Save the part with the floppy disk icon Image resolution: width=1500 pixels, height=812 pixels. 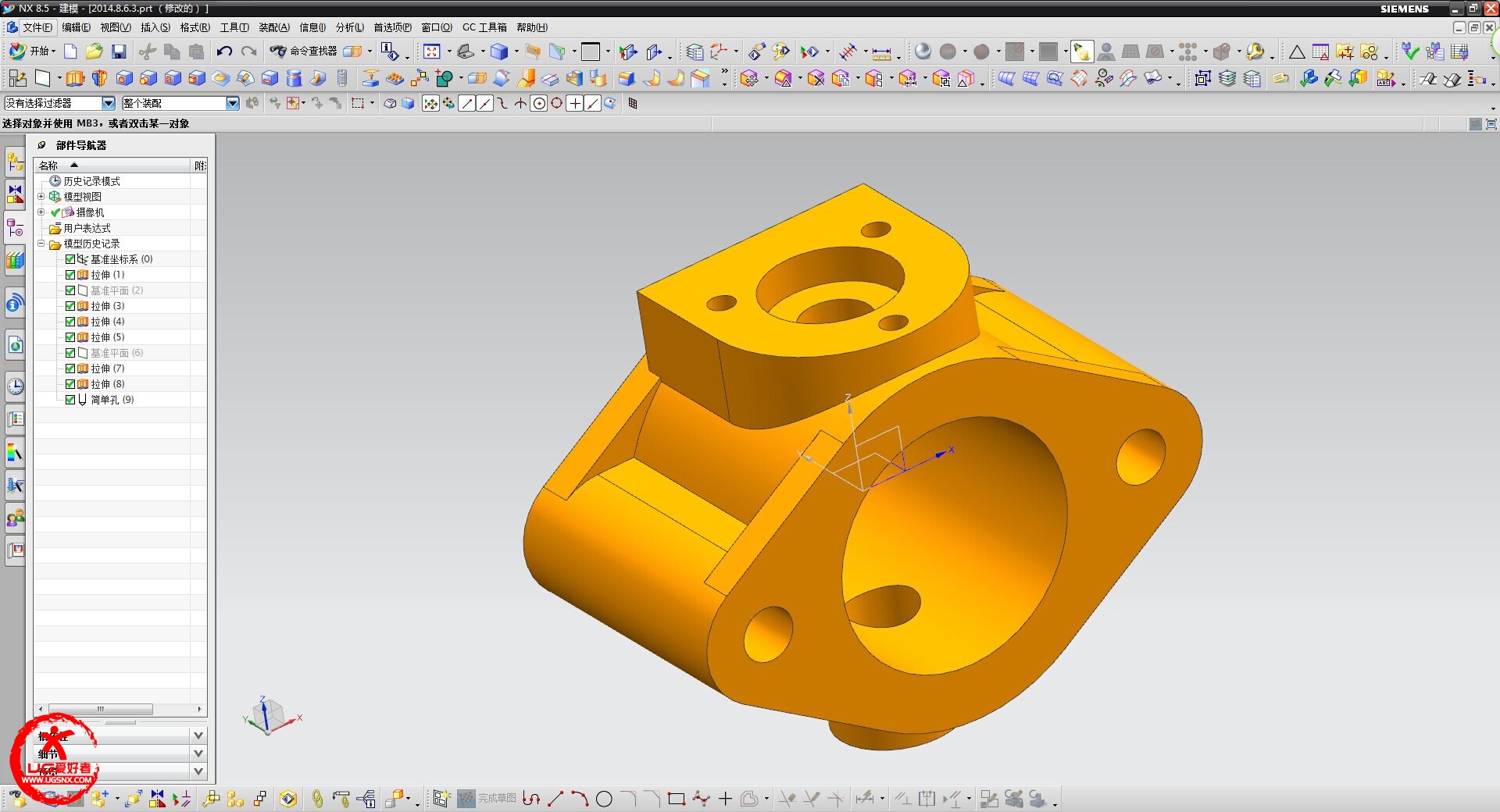click(119, 52)
